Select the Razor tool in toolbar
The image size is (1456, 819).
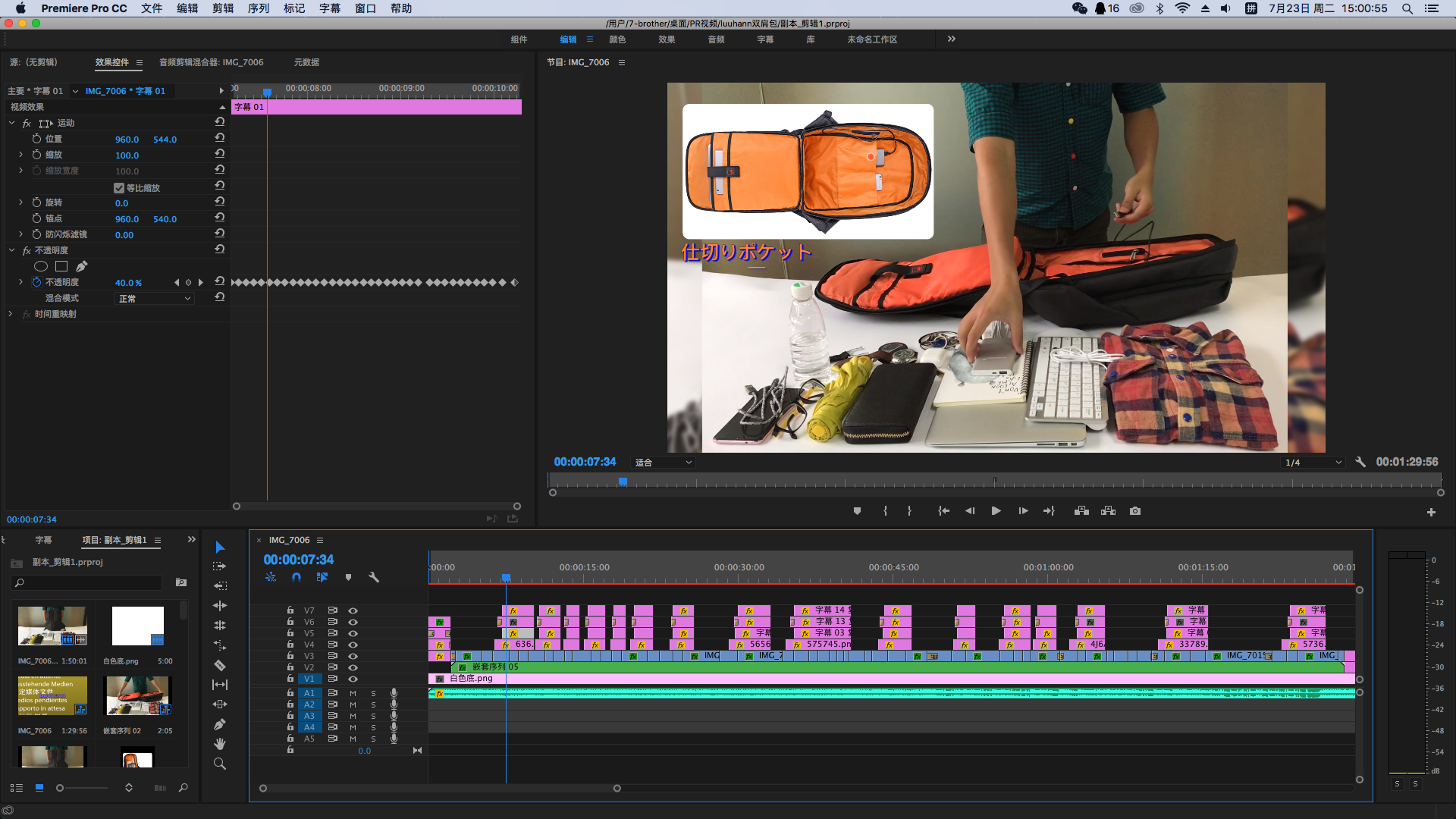pyautogui.click(x=220, y=665)
